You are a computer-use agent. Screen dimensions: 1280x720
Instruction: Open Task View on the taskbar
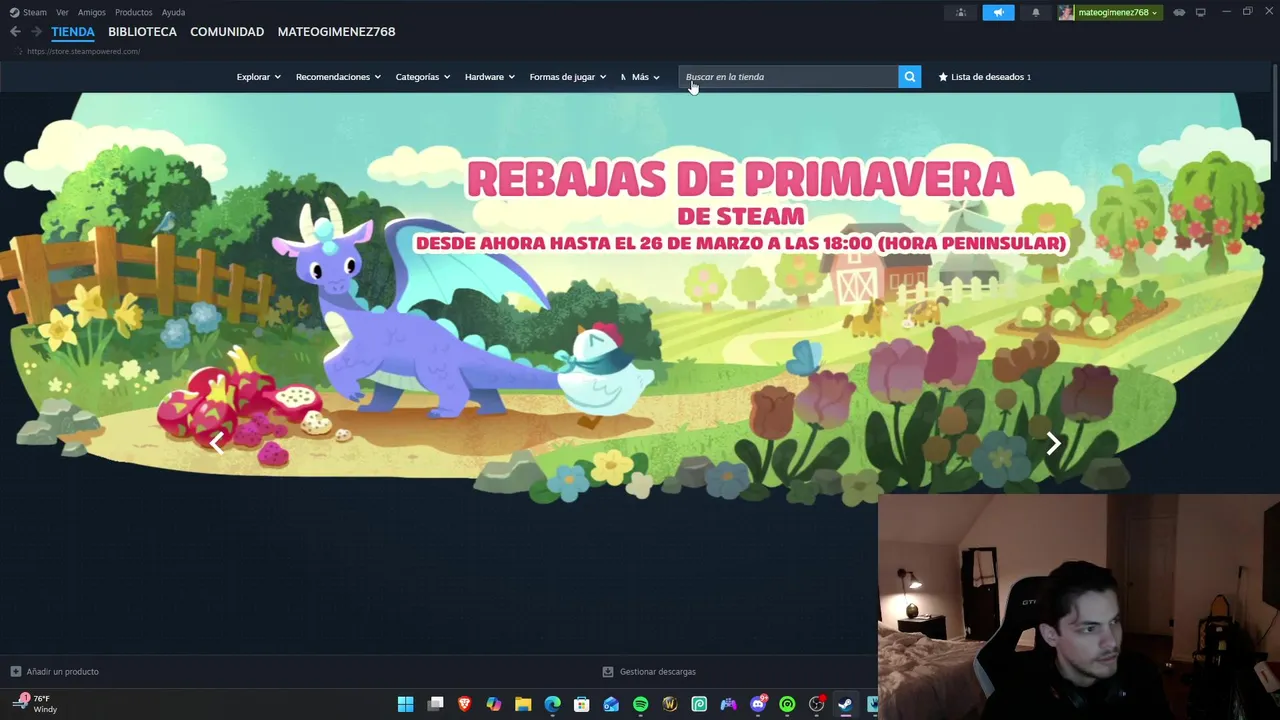point(435,704)
